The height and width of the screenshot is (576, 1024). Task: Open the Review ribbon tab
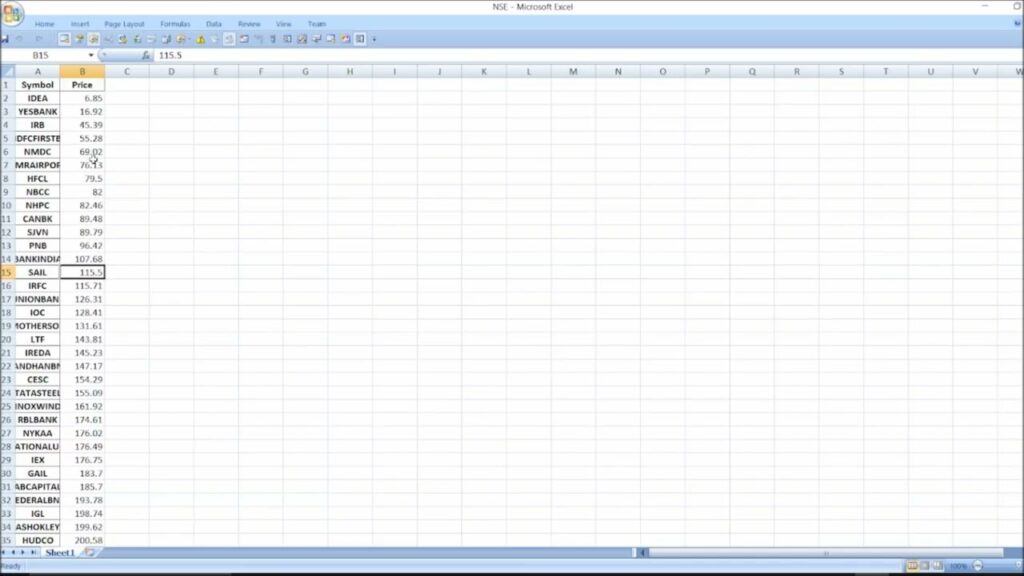point(249,24)
